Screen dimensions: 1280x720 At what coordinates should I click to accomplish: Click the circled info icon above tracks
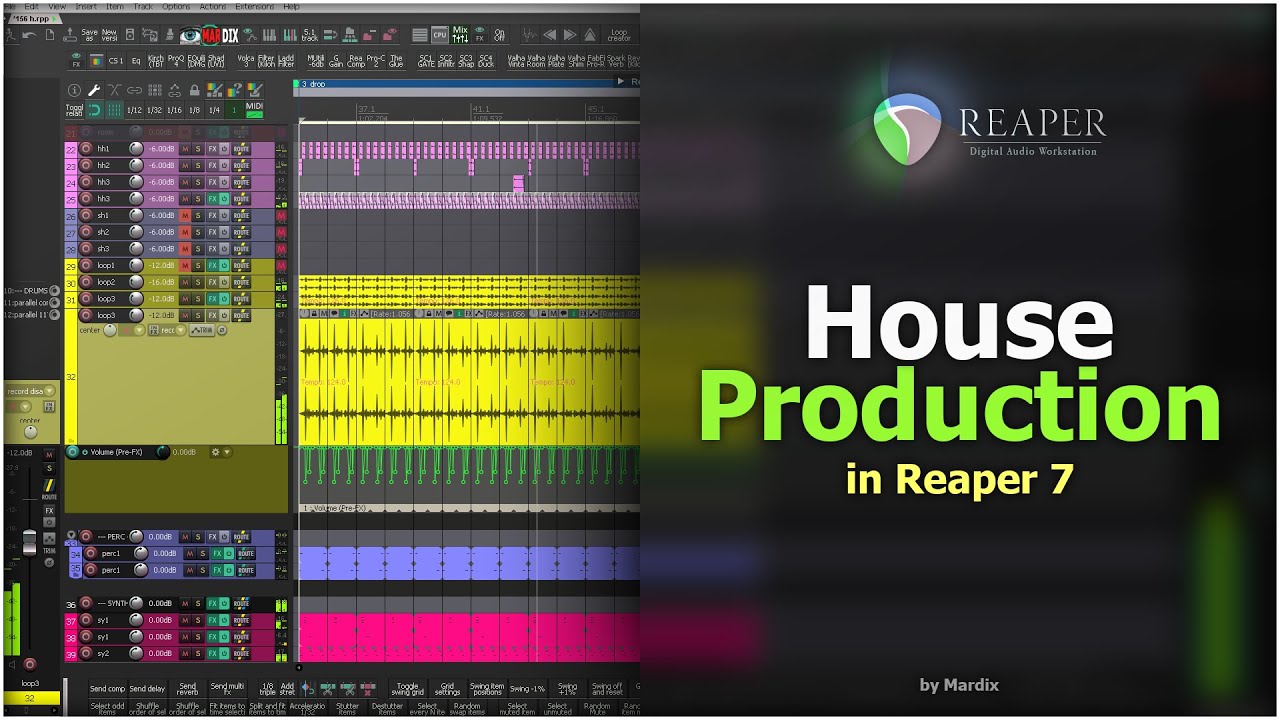74,90
